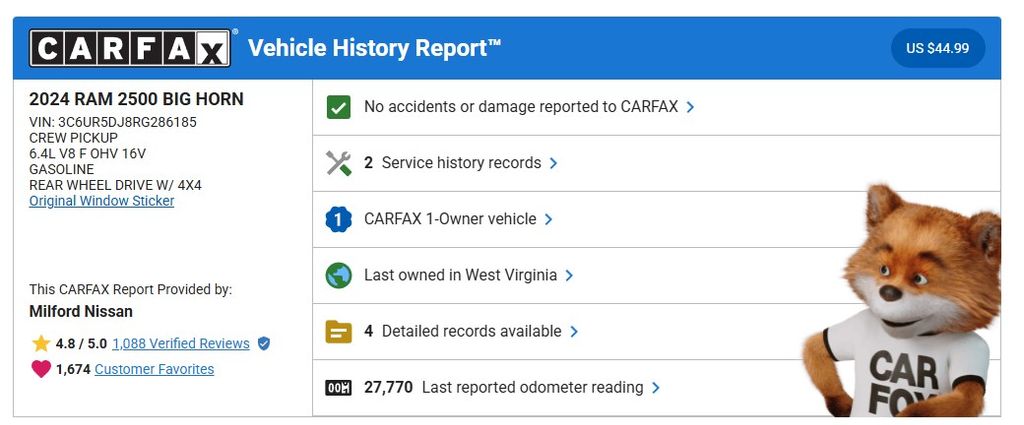Click the globe last-owned location icon
The height and width of the screenshot is (425, 1024).
(x=339, y=275)
